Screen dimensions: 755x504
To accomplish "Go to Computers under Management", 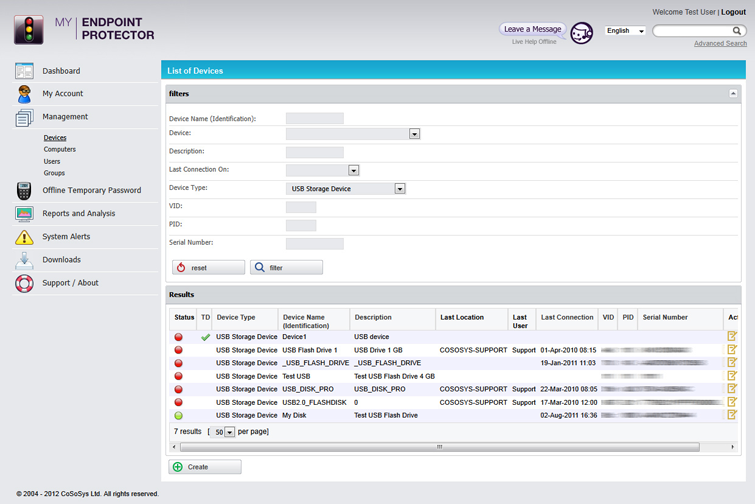I will point(60,150).
